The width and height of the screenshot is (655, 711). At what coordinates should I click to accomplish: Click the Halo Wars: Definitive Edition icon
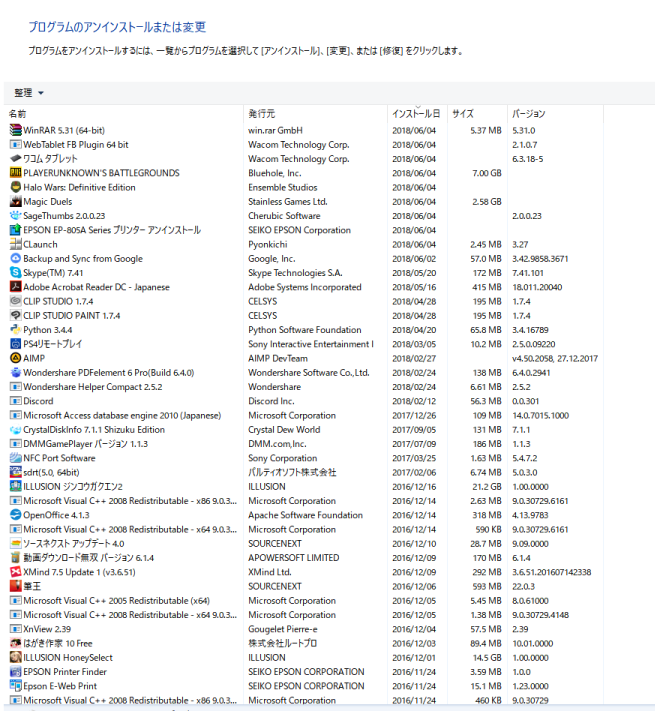[16, 187]
